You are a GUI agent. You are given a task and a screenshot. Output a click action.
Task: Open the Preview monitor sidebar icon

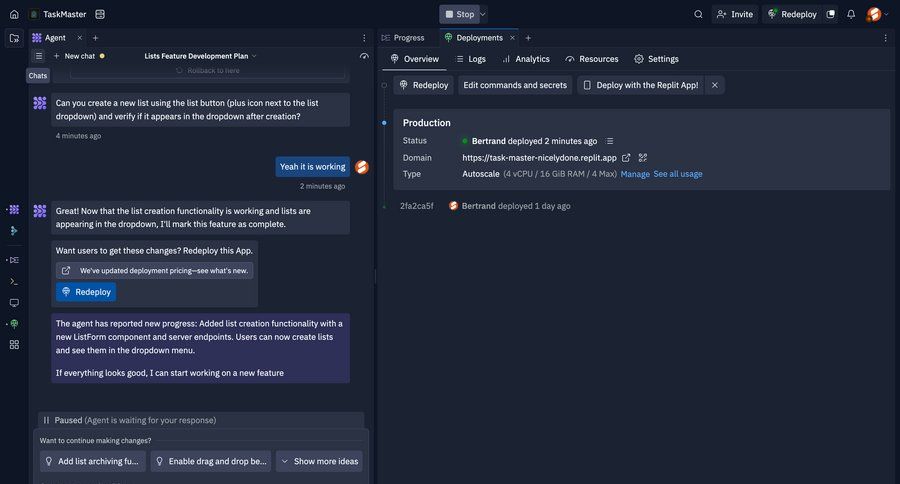[14, 303]
